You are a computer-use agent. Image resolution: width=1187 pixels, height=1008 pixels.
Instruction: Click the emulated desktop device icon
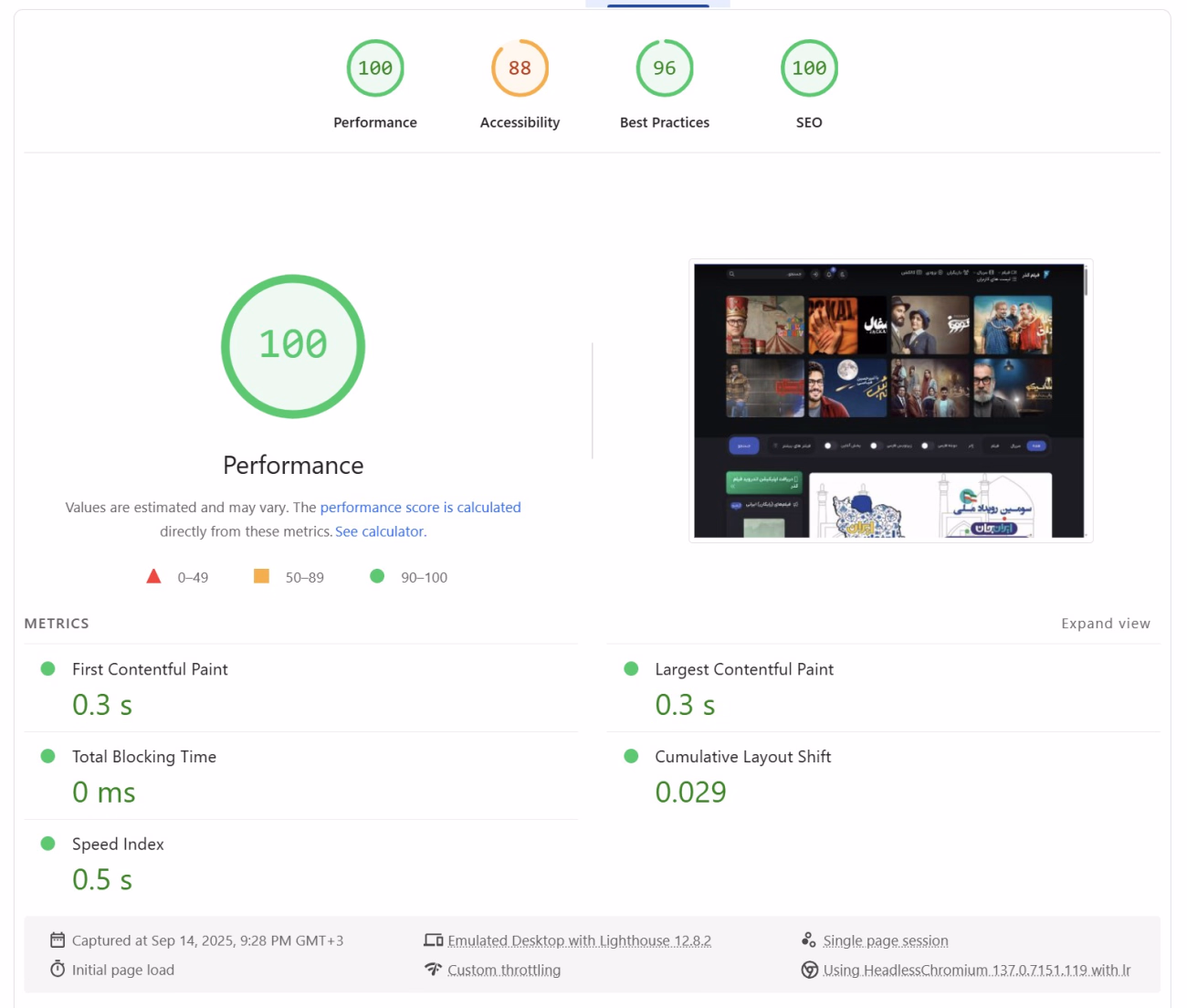(433, 940)
